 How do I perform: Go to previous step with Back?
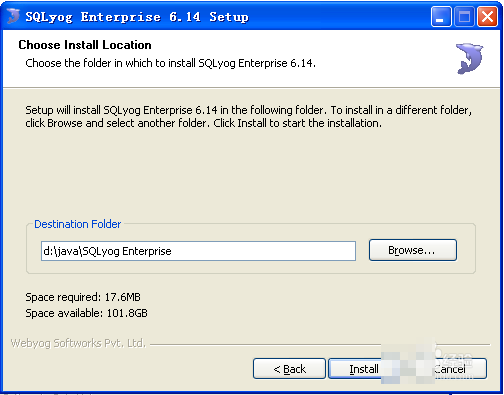pos(289,369)
